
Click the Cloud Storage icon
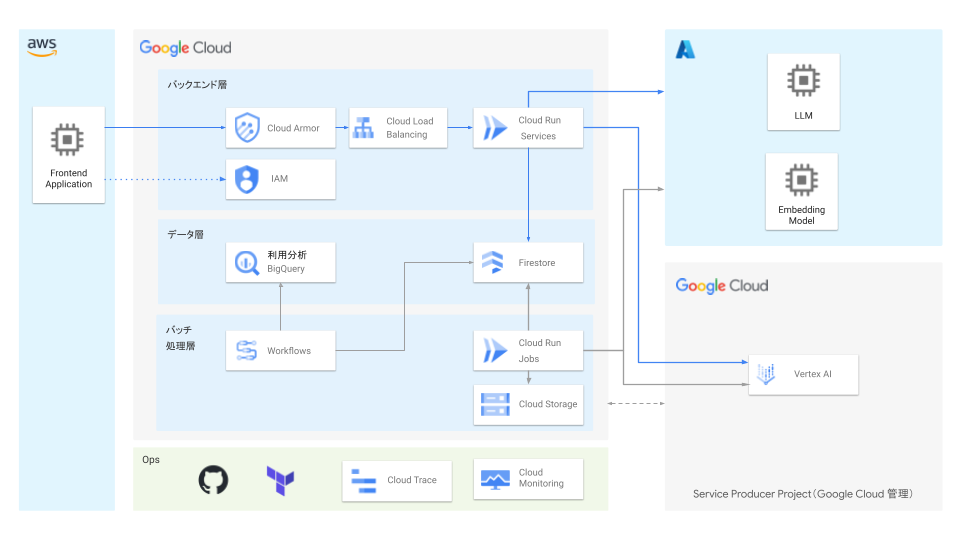(x=495, y=404)
